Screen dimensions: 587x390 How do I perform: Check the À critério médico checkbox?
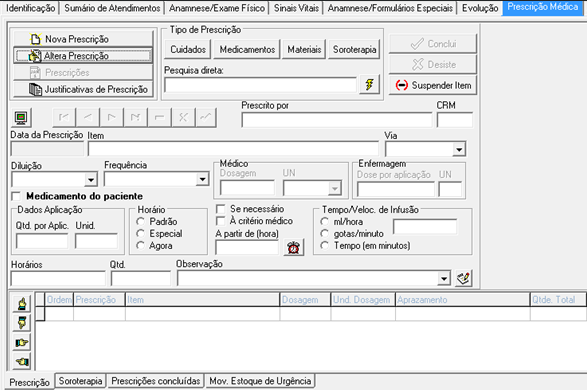[x=221, y=221]
